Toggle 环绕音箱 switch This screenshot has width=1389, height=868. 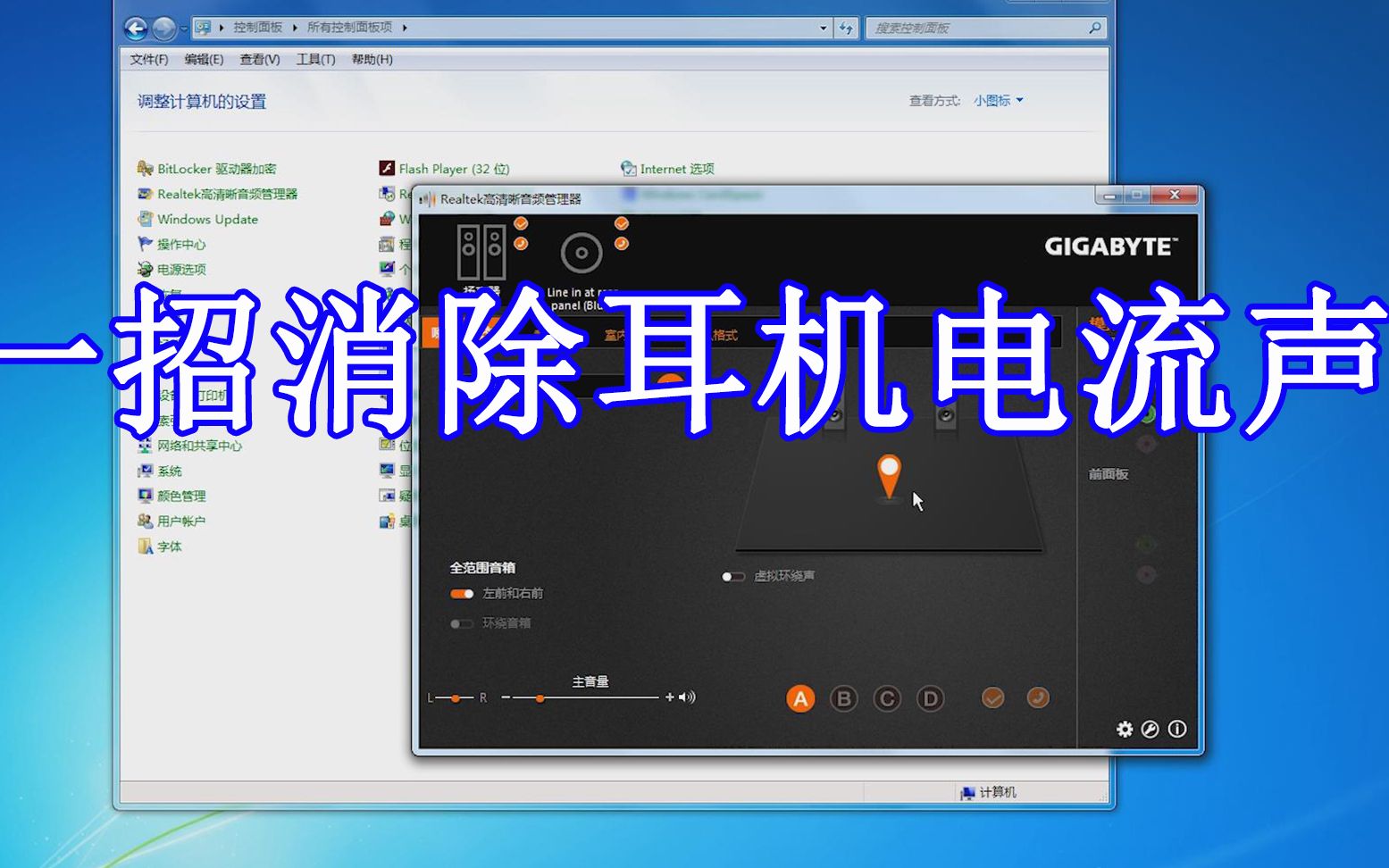click(x=462, y=623)
